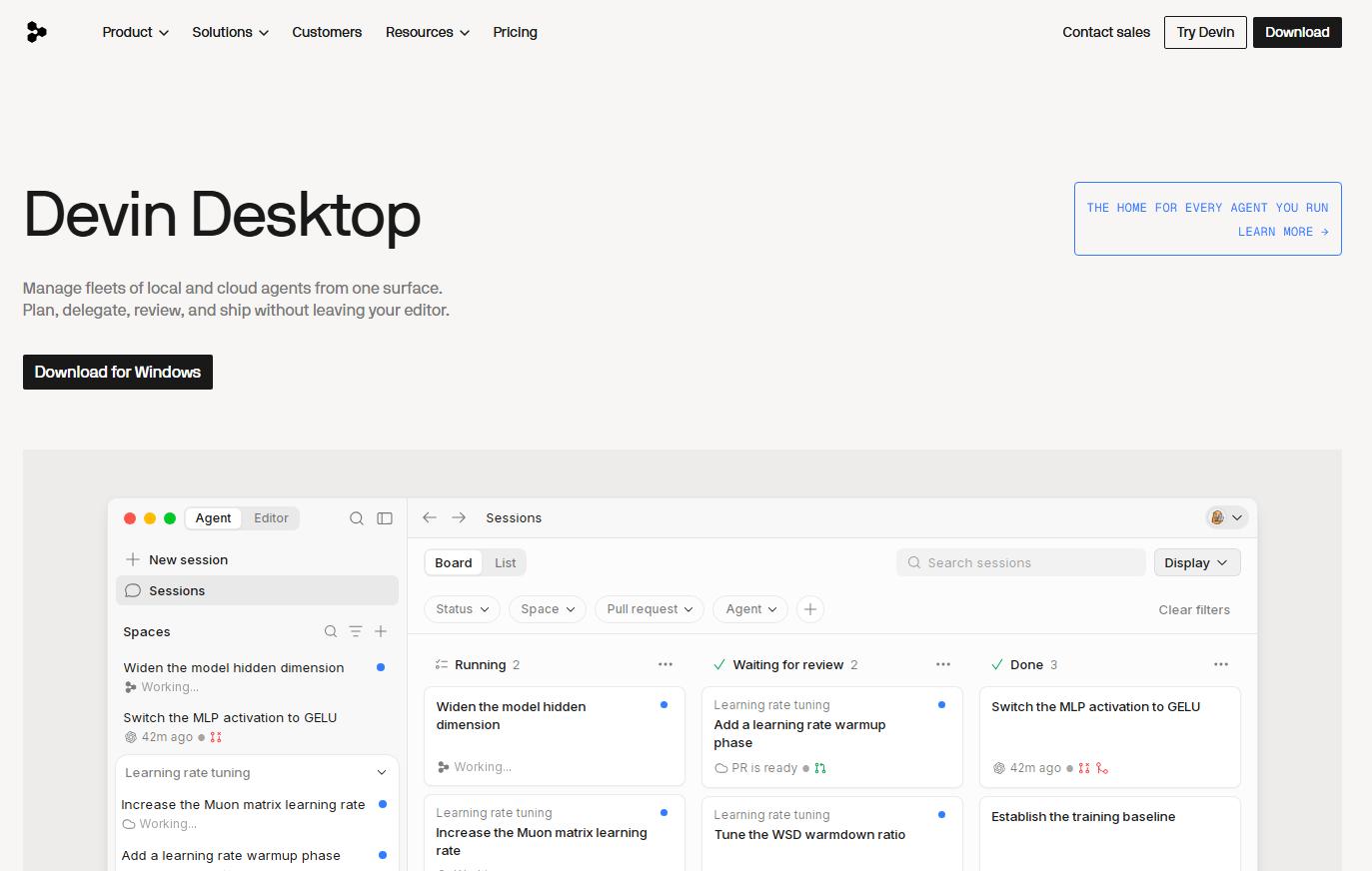Select Sessions in the sidebar
Viewport: 1372px width, 871px height.
(x=257, y=590)
